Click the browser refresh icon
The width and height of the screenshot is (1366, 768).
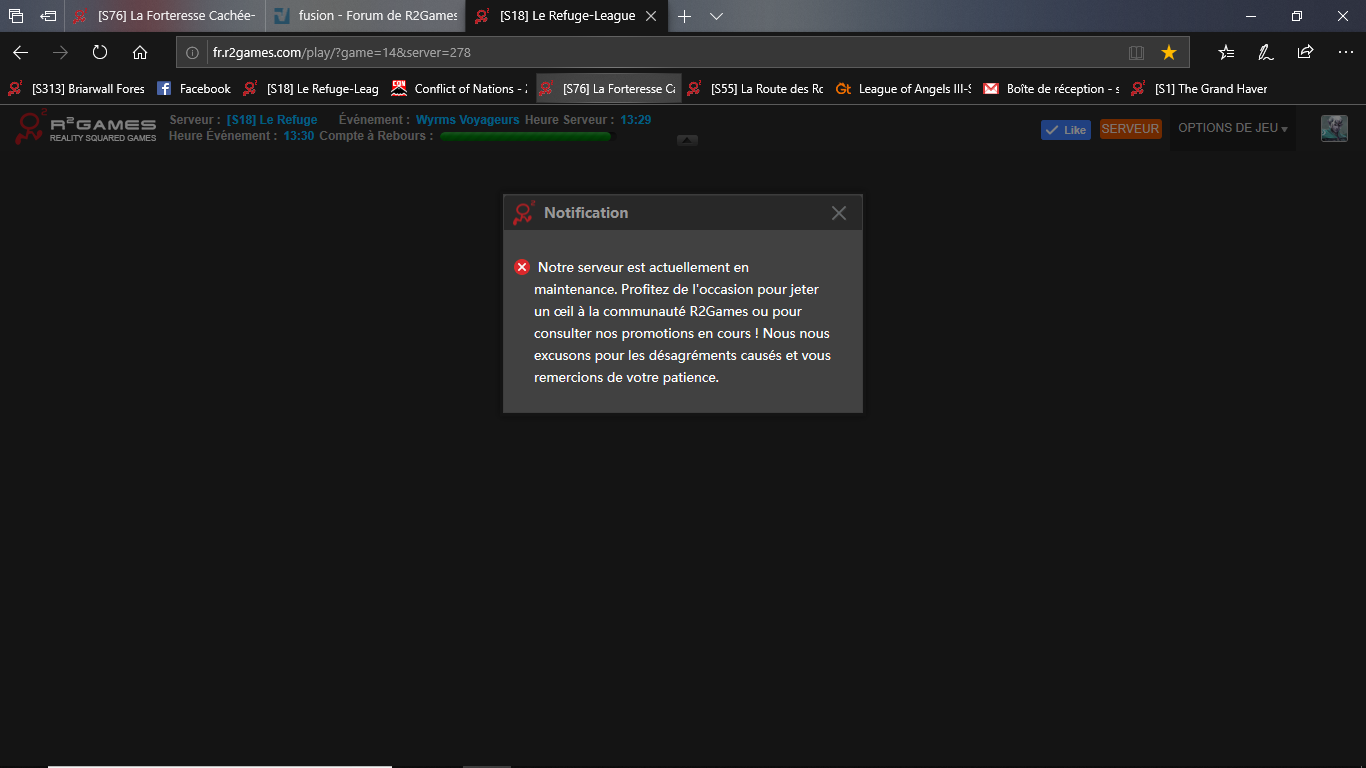tap(100, 52)
